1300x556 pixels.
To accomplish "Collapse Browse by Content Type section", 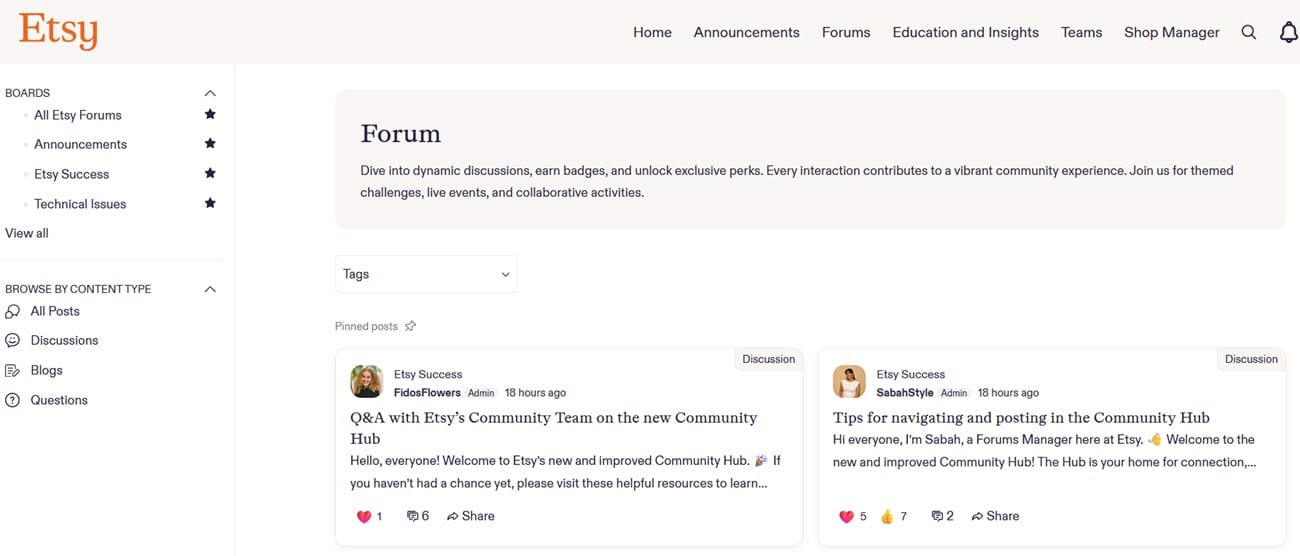I will coord(210,289).
